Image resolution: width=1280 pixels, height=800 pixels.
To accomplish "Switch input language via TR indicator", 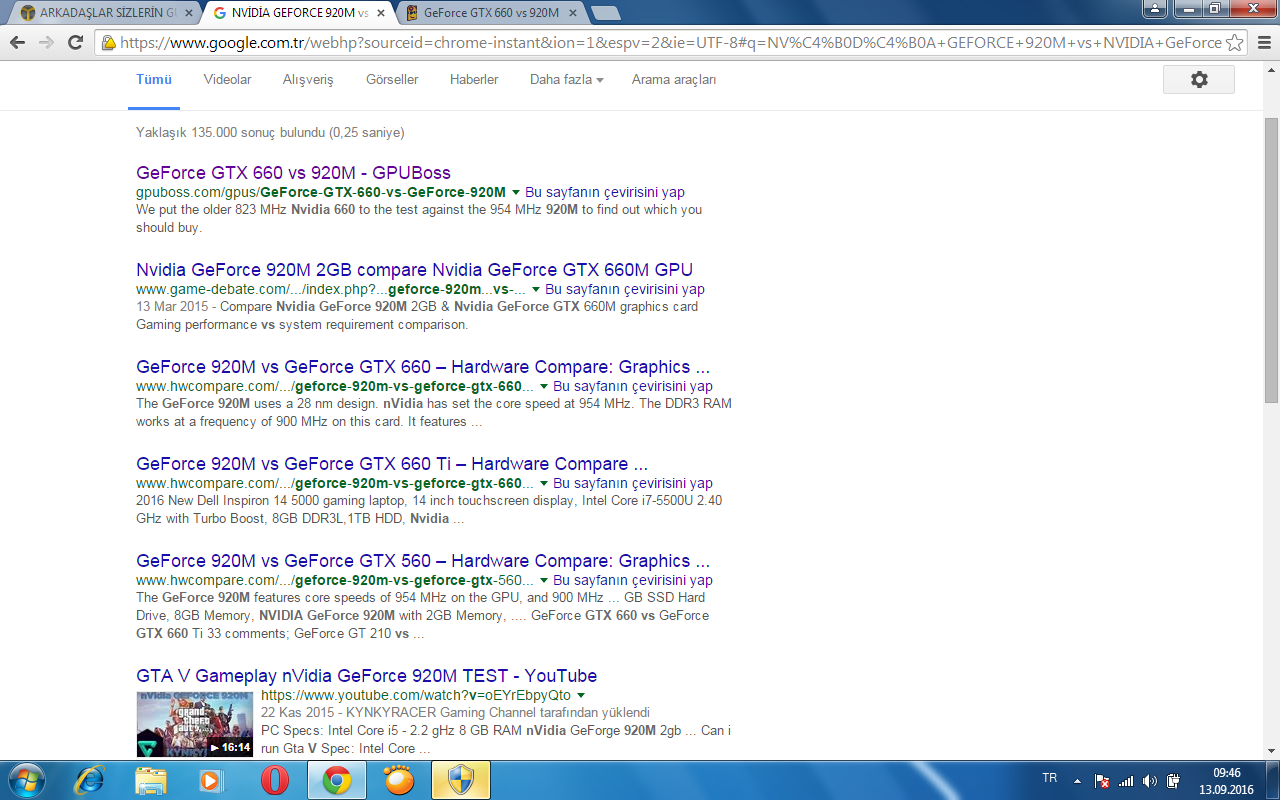I will coord(1050,778).
